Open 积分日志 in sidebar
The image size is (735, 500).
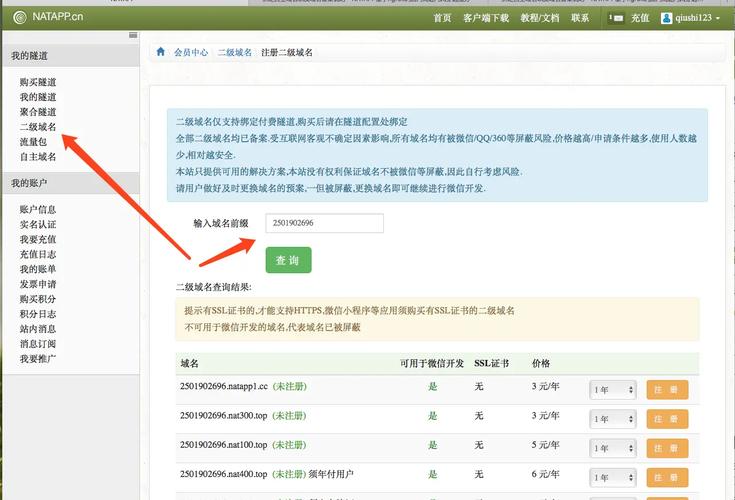[x=38, y=314]
